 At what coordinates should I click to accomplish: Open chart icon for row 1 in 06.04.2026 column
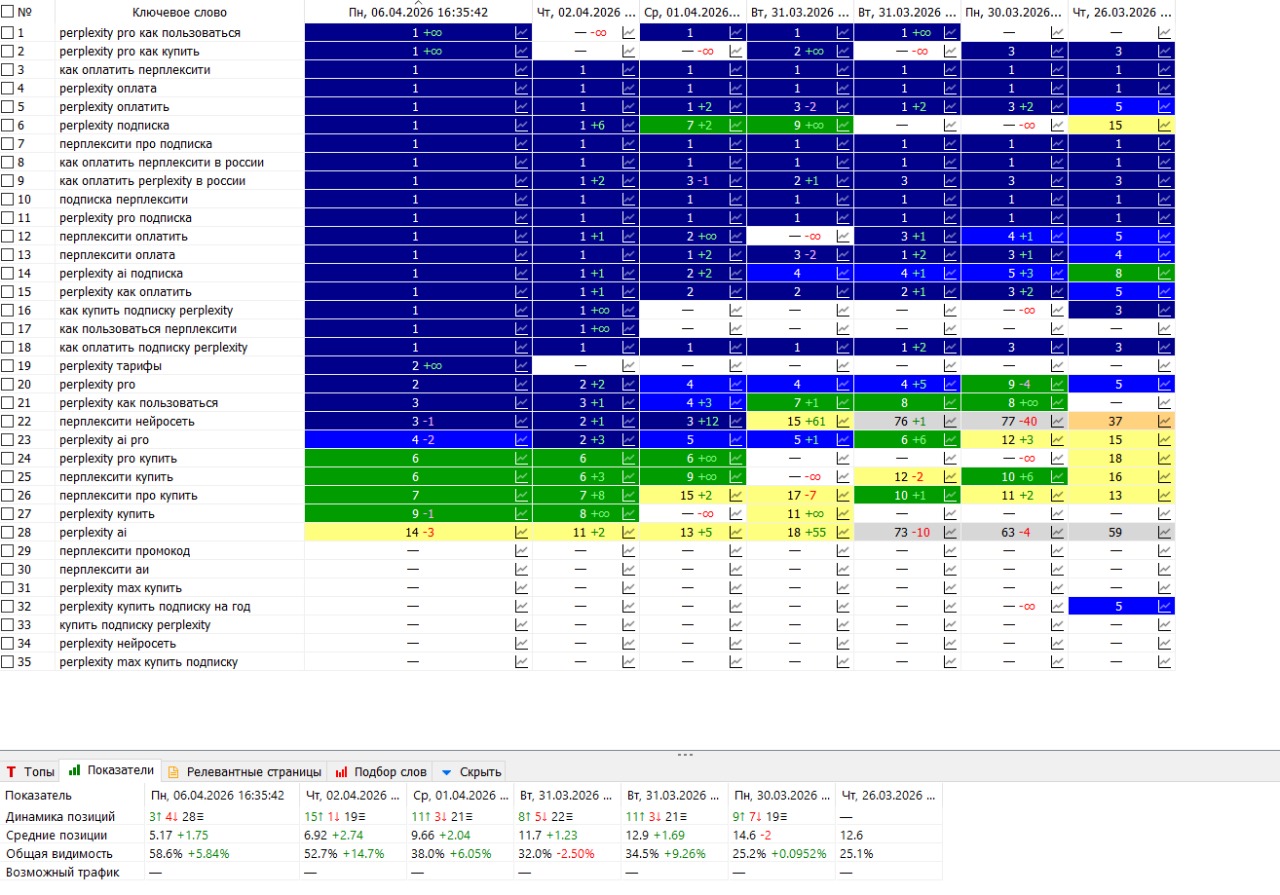[x=521, y=33]
